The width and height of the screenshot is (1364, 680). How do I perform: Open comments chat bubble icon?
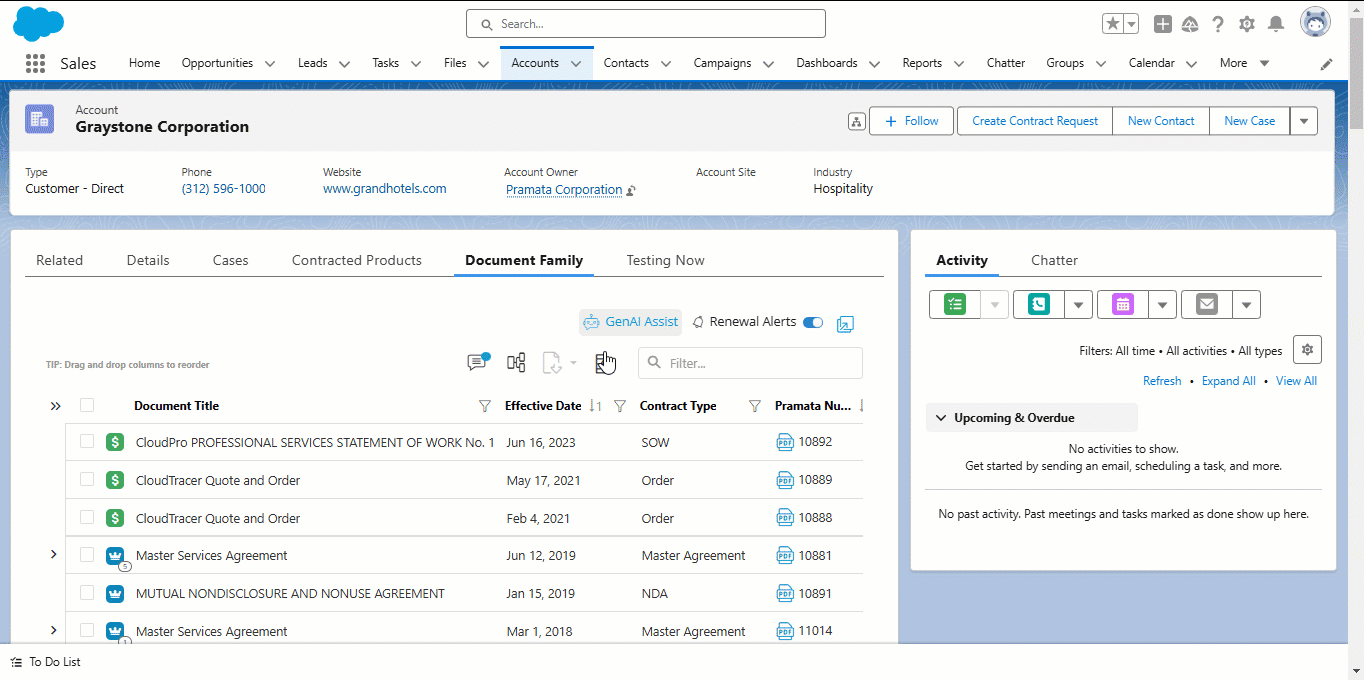(x=478, y=362)
